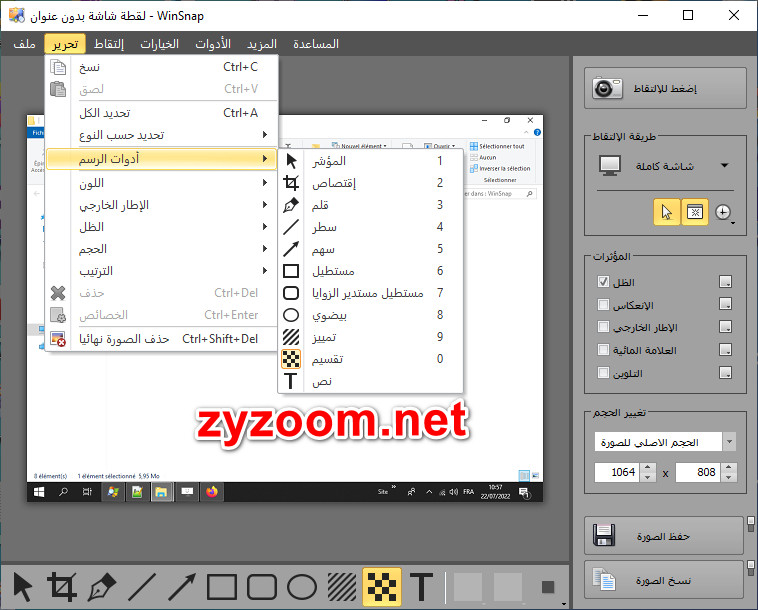
Task: Enable the الإنعكاس reflection checkbox
Action: (603, 305)
